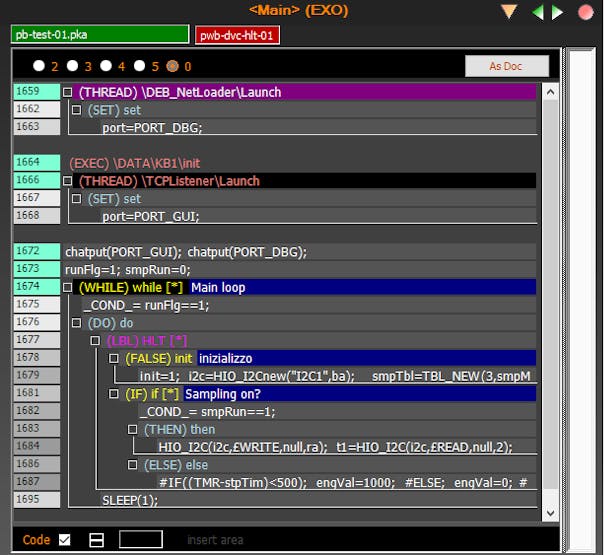Collapse the LBL HLT node

click(x=95, y=341)
